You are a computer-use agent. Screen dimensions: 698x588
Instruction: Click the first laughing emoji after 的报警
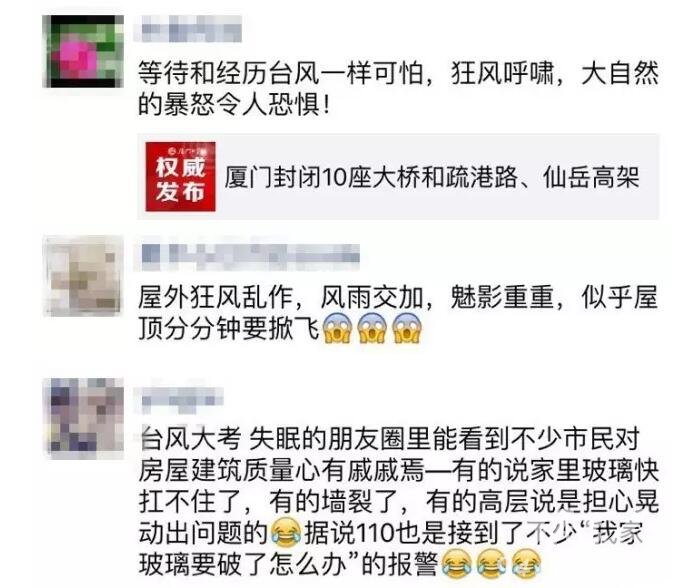coord(456,564)
